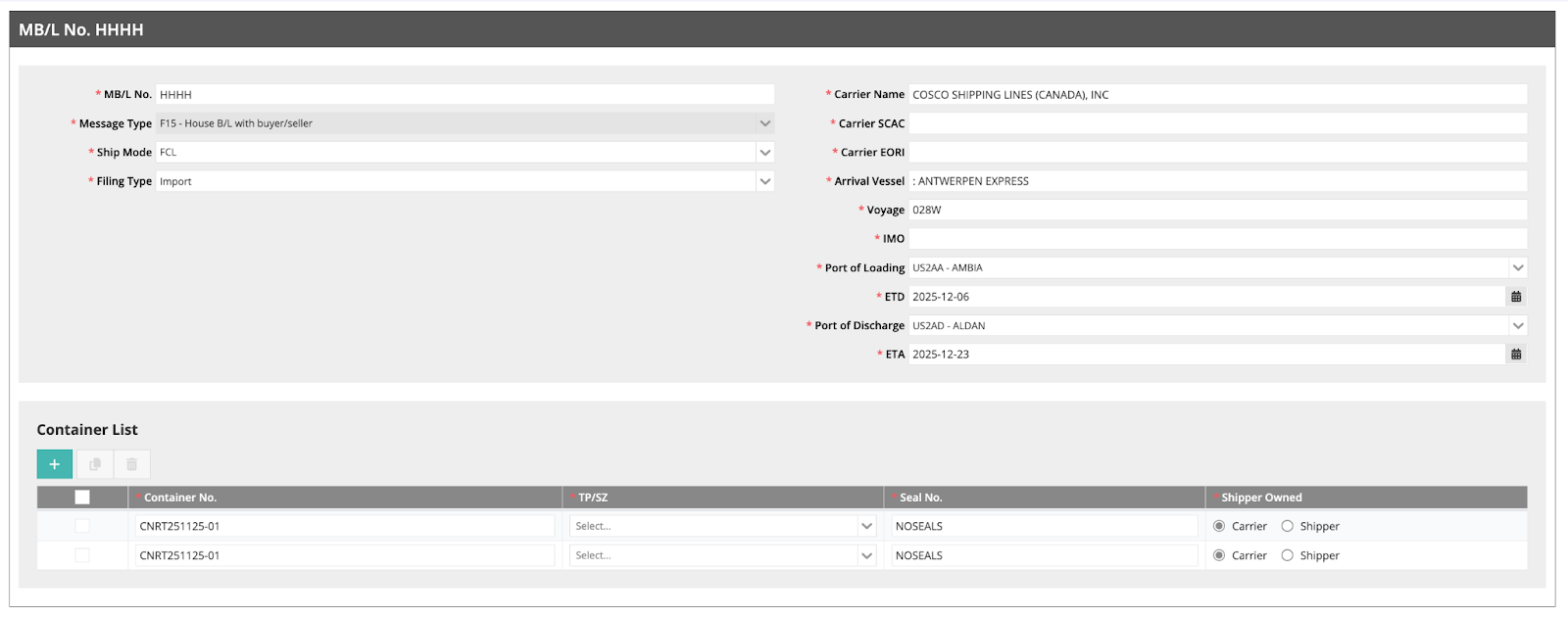1568x617 pixels.
Task: Click the IMO input field
Action: pyautogui.click(x=1217, y=239)
